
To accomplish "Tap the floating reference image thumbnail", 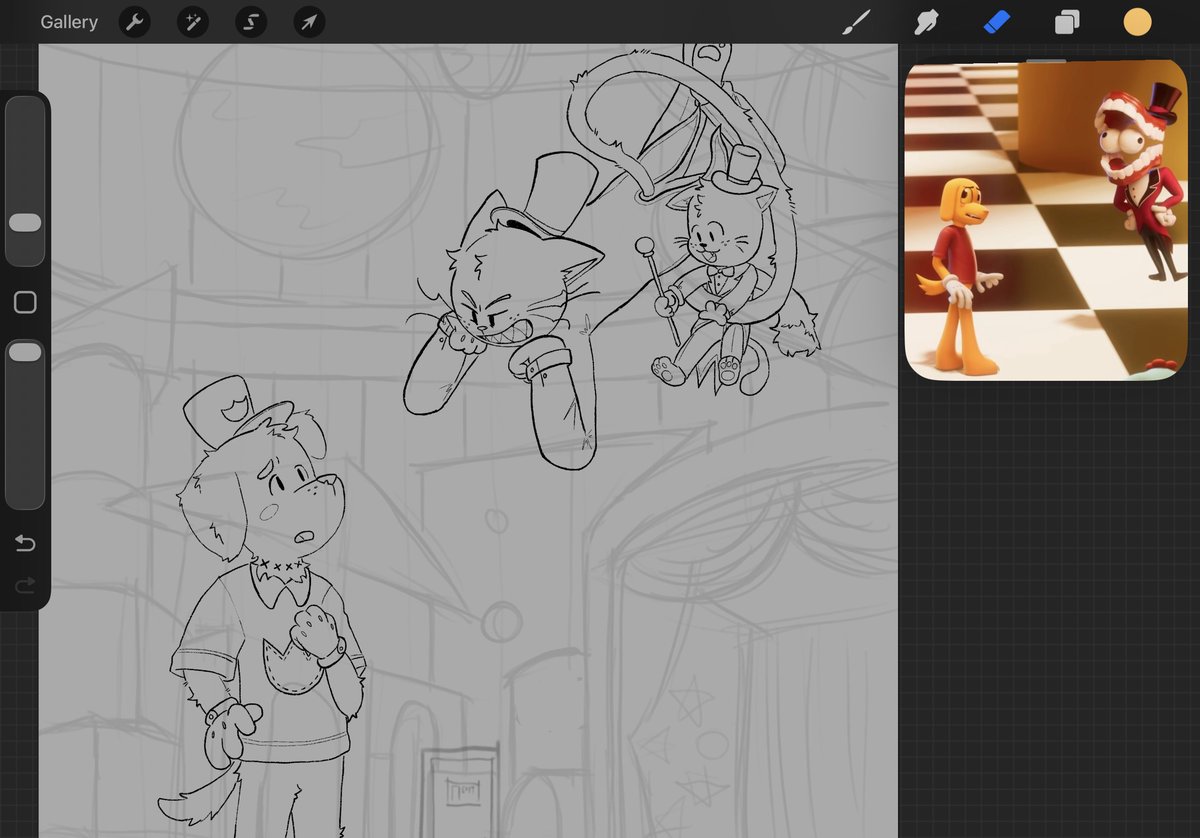I will pos(1046,220).
